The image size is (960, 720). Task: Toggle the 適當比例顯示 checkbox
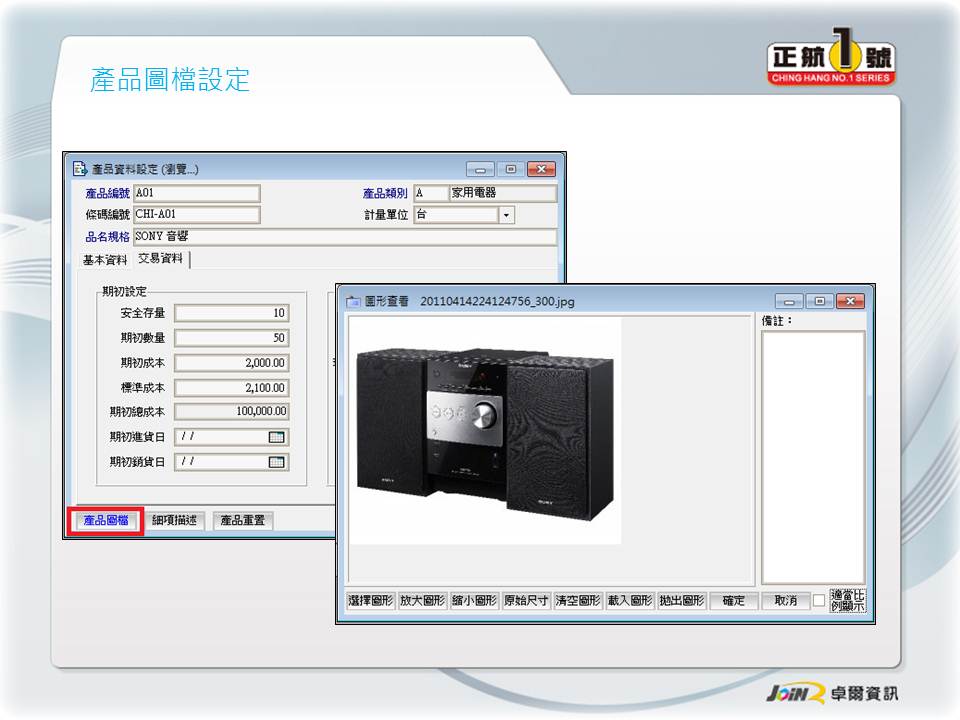point(819,600)
